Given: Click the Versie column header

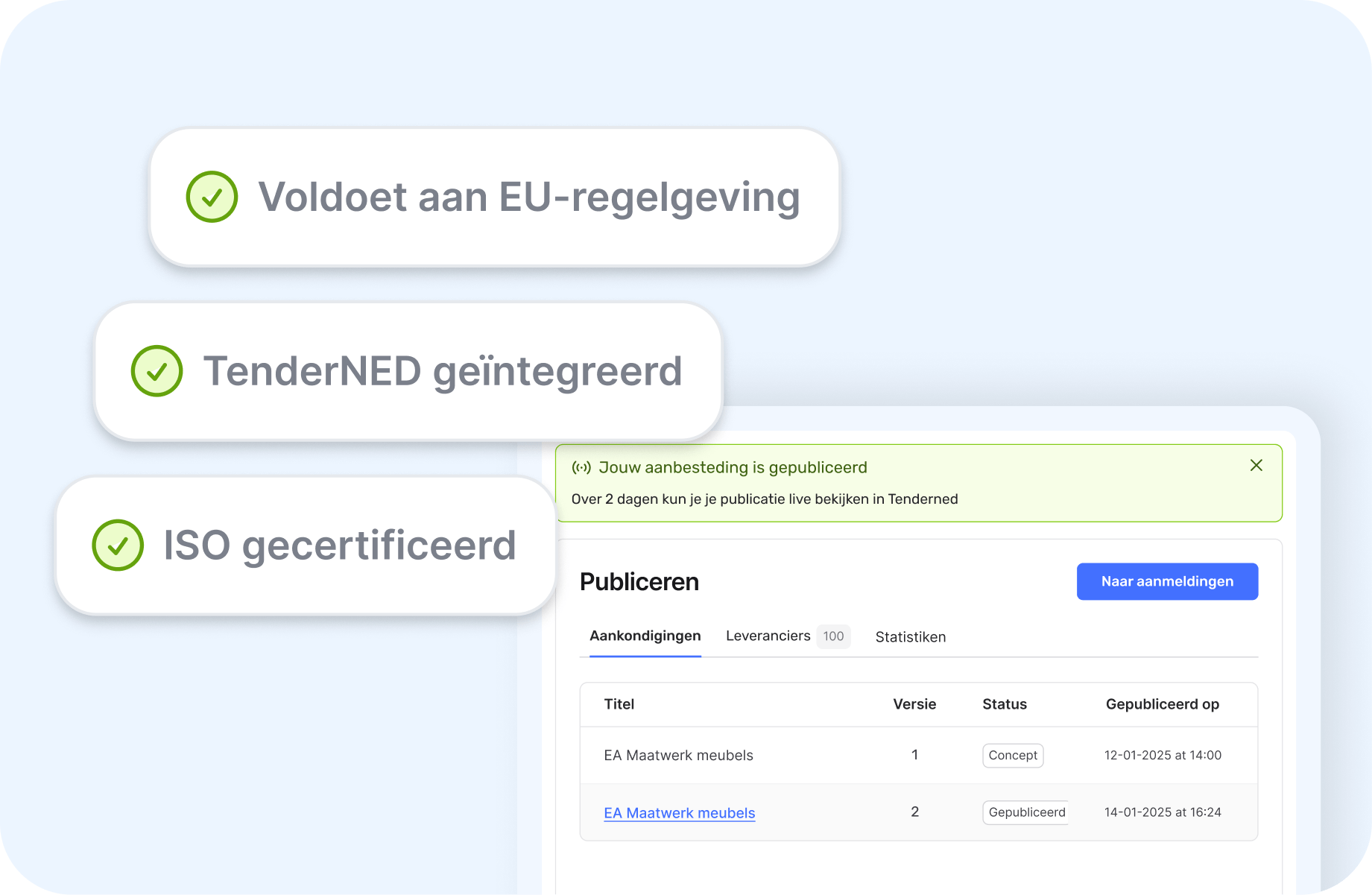Looking at the screenshot, I should click(x=914, y=704).
